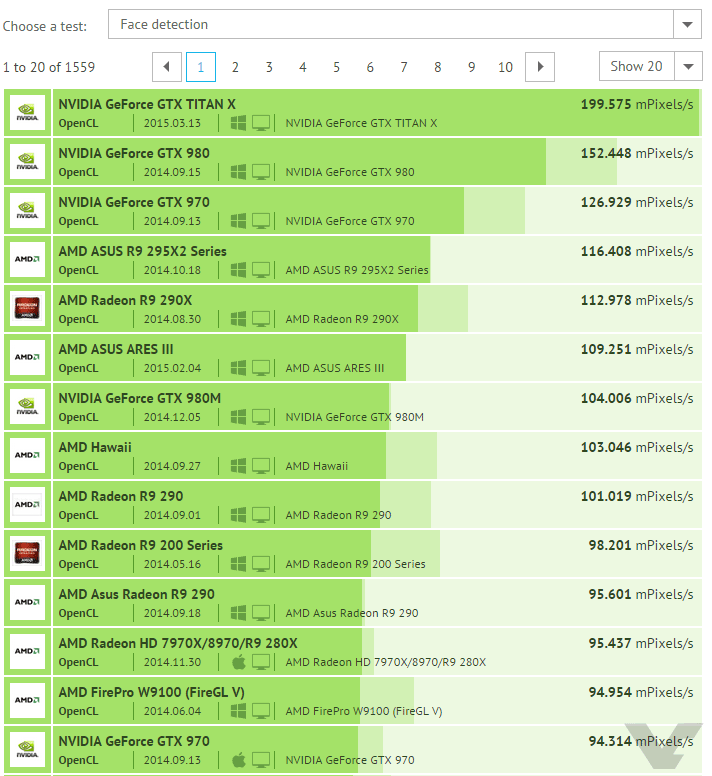Image resolution: width=712 pixels, height=776 pixels.
Task: Click Windows icon in GTX 980 row
Action: click(x=238, y=172)
